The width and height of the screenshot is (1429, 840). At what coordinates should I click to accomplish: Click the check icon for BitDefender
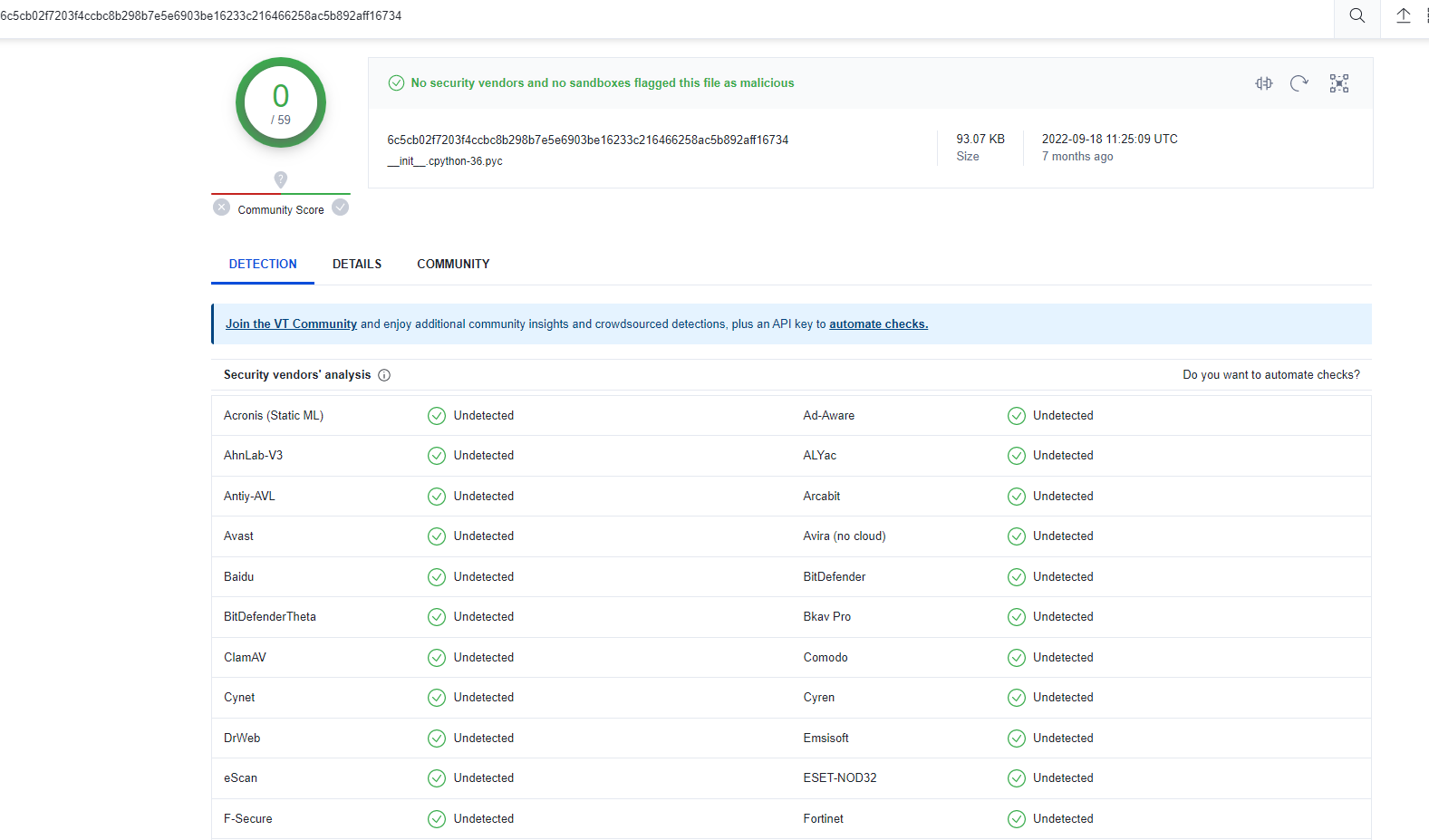1017,577
